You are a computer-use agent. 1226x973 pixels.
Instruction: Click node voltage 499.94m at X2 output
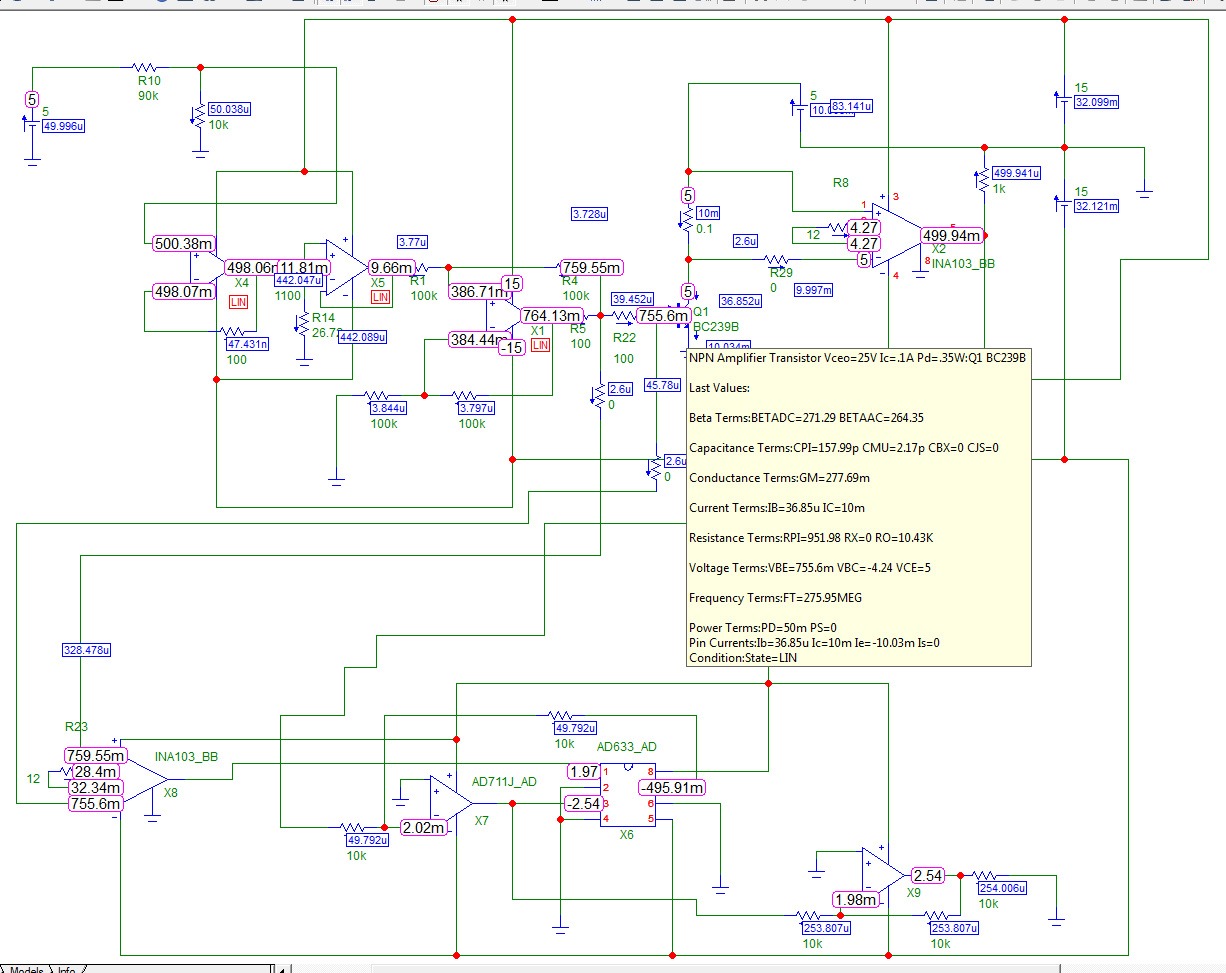952,235
